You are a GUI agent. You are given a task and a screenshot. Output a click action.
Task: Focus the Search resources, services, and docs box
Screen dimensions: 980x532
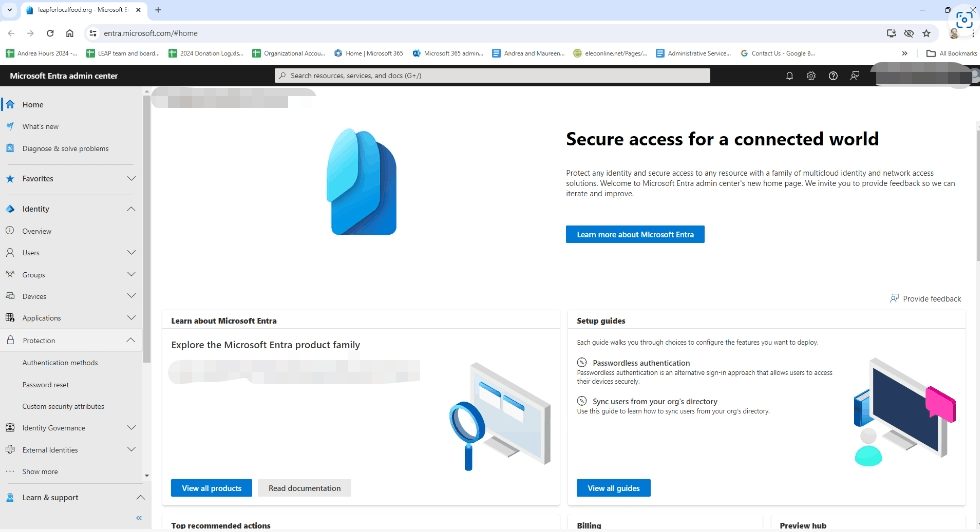pos(492,76)
